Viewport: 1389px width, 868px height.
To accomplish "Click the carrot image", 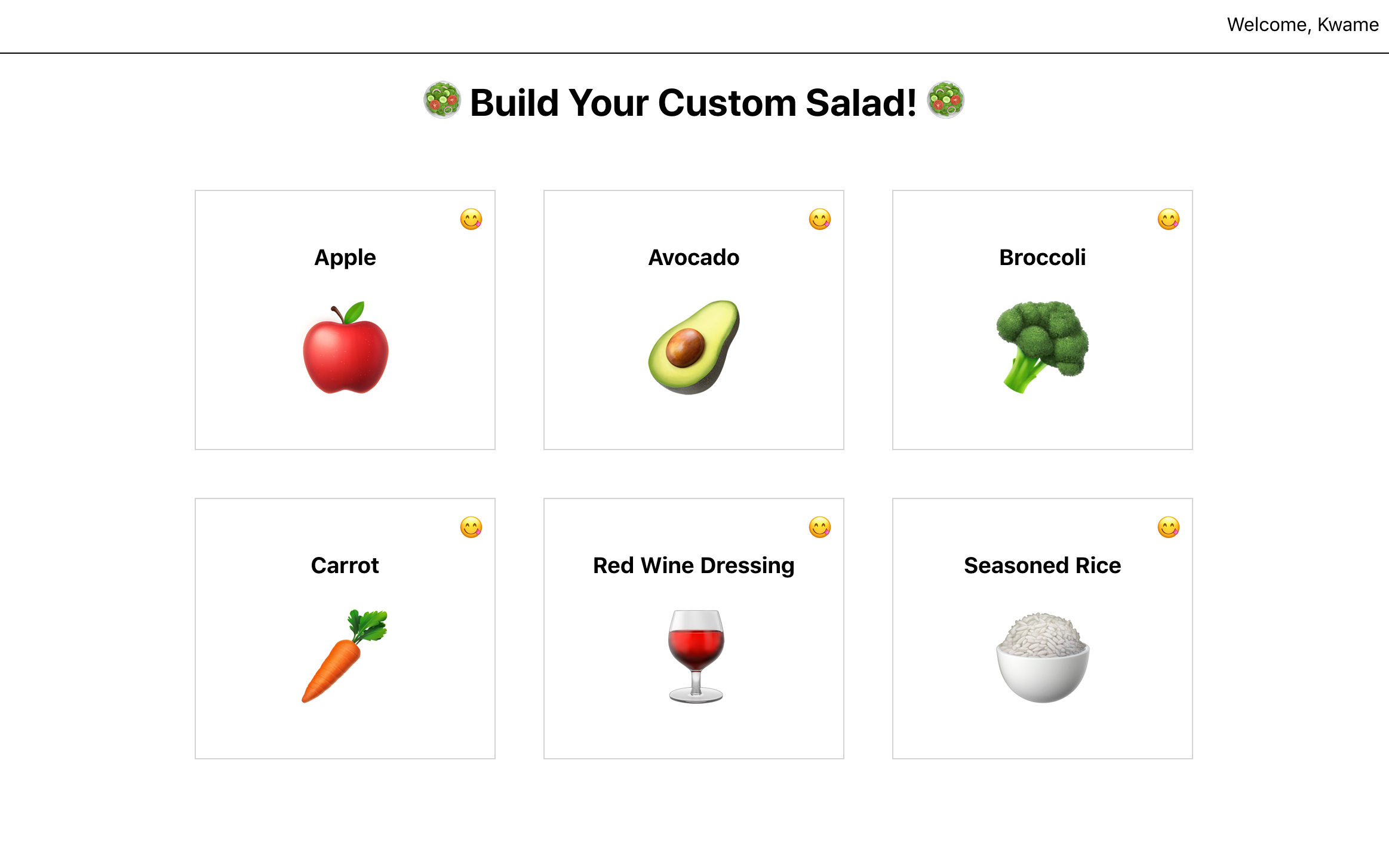I will pyautogui.click(x=345, y=656).
